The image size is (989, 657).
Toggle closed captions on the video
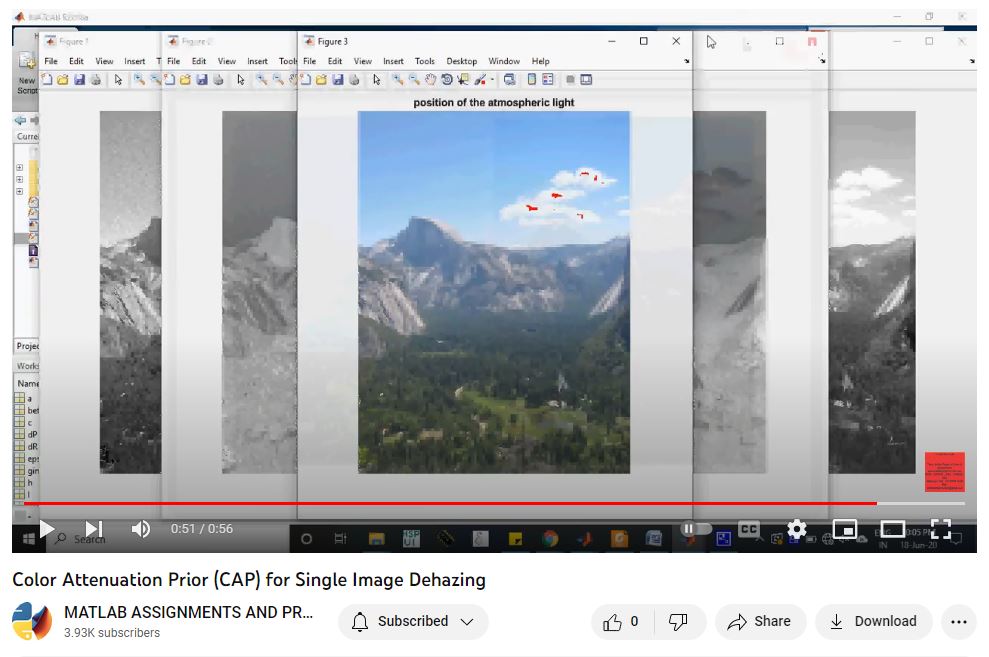pos(748,529)
